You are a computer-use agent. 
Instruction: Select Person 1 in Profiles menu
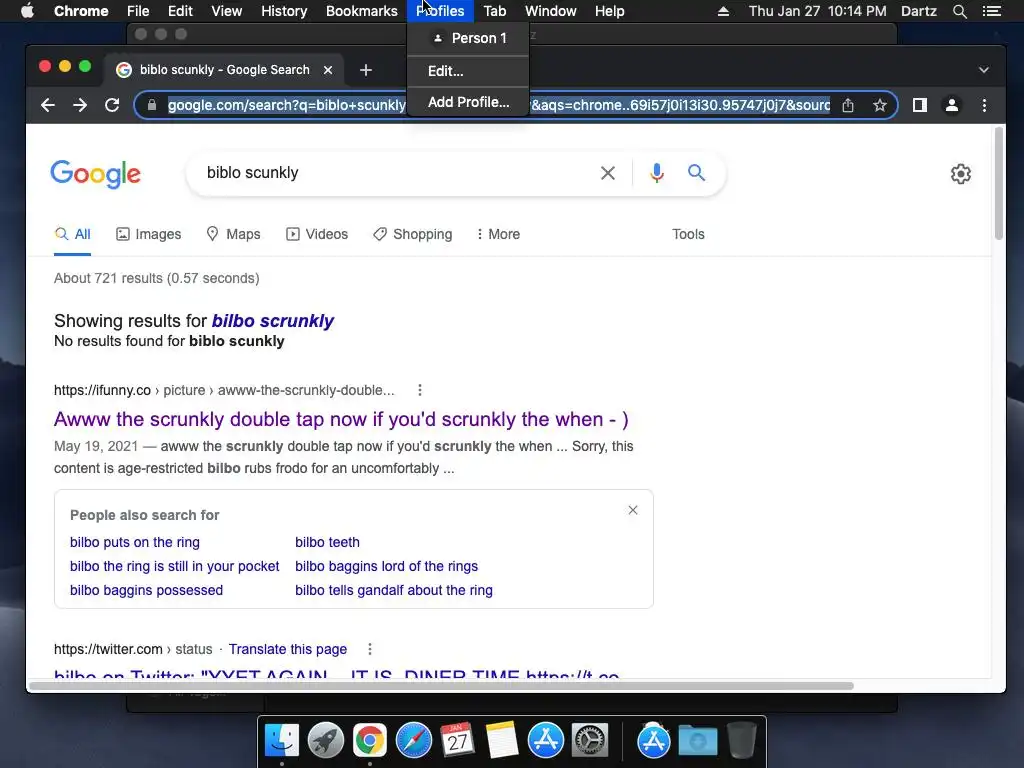(x=468, y=39)
